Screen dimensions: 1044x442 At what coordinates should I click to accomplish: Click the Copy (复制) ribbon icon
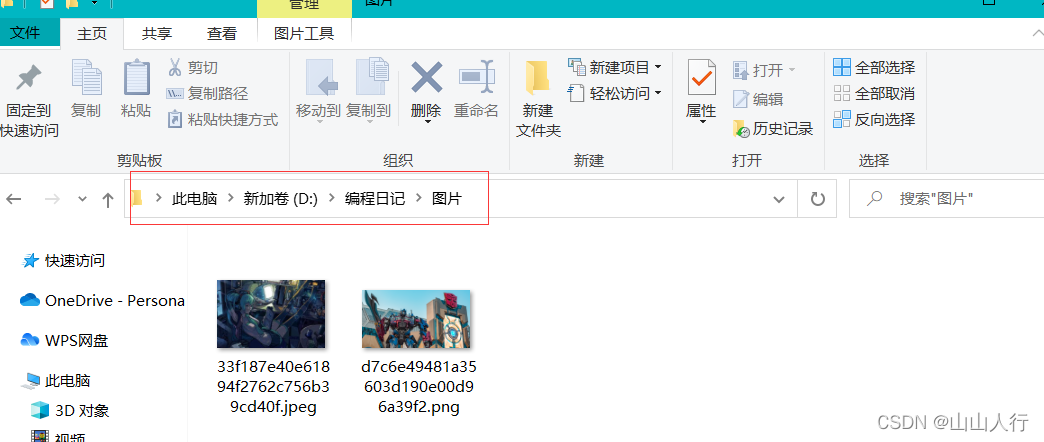pos(86,78)
